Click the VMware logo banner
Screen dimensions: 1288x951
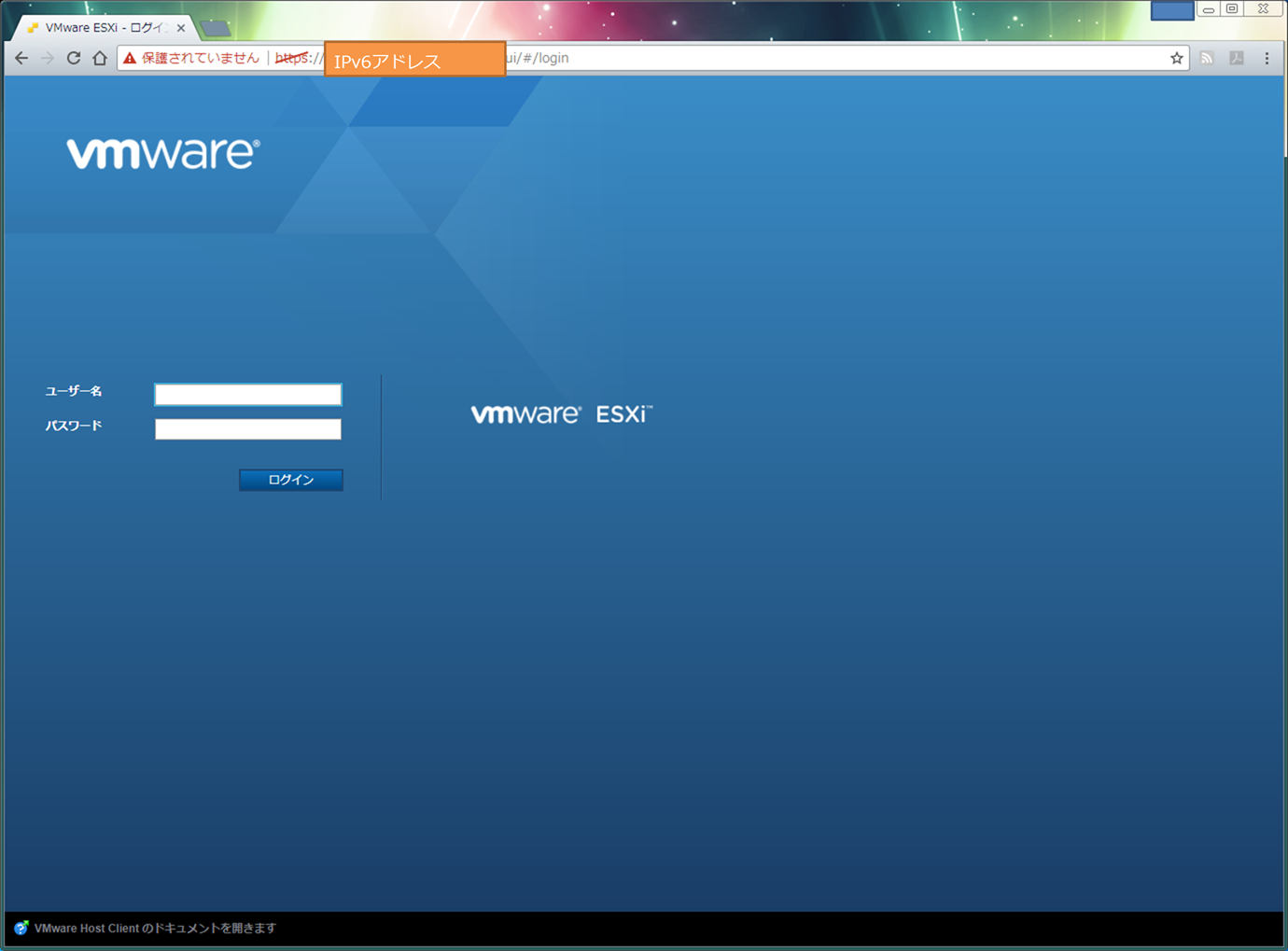pyautogui.click(x=162, y=152)
